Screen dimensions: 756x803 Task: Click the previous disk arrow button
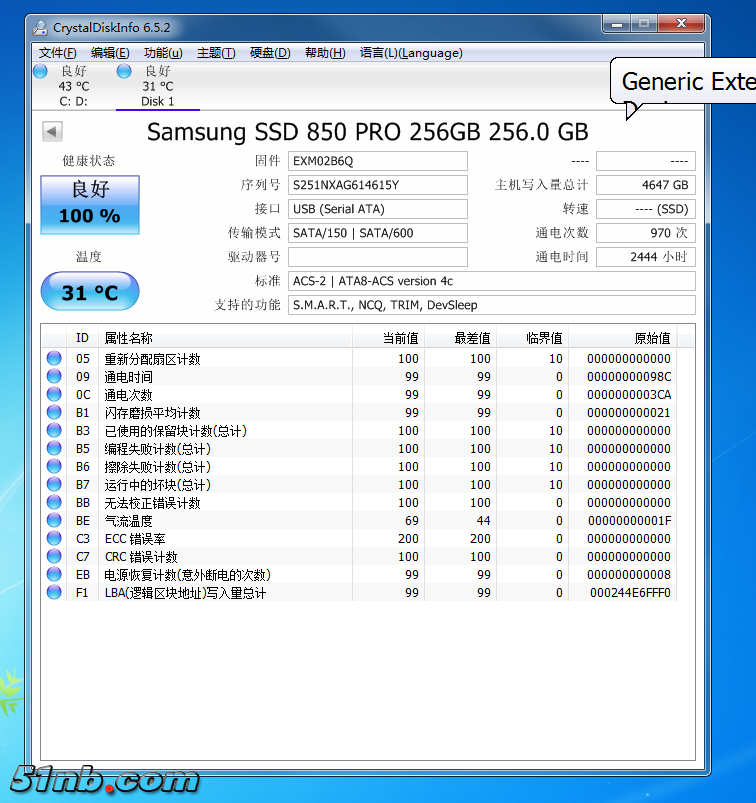(52, 132)
